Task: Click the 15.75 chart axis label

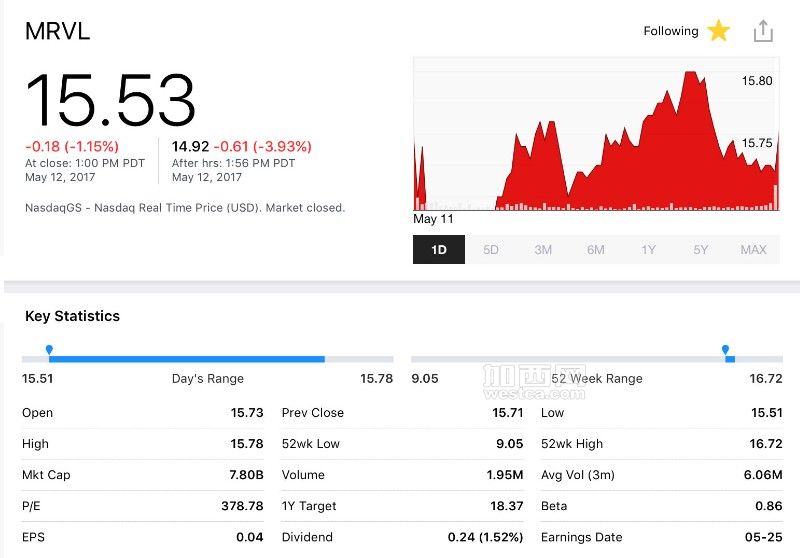Action: coord(757,143)
